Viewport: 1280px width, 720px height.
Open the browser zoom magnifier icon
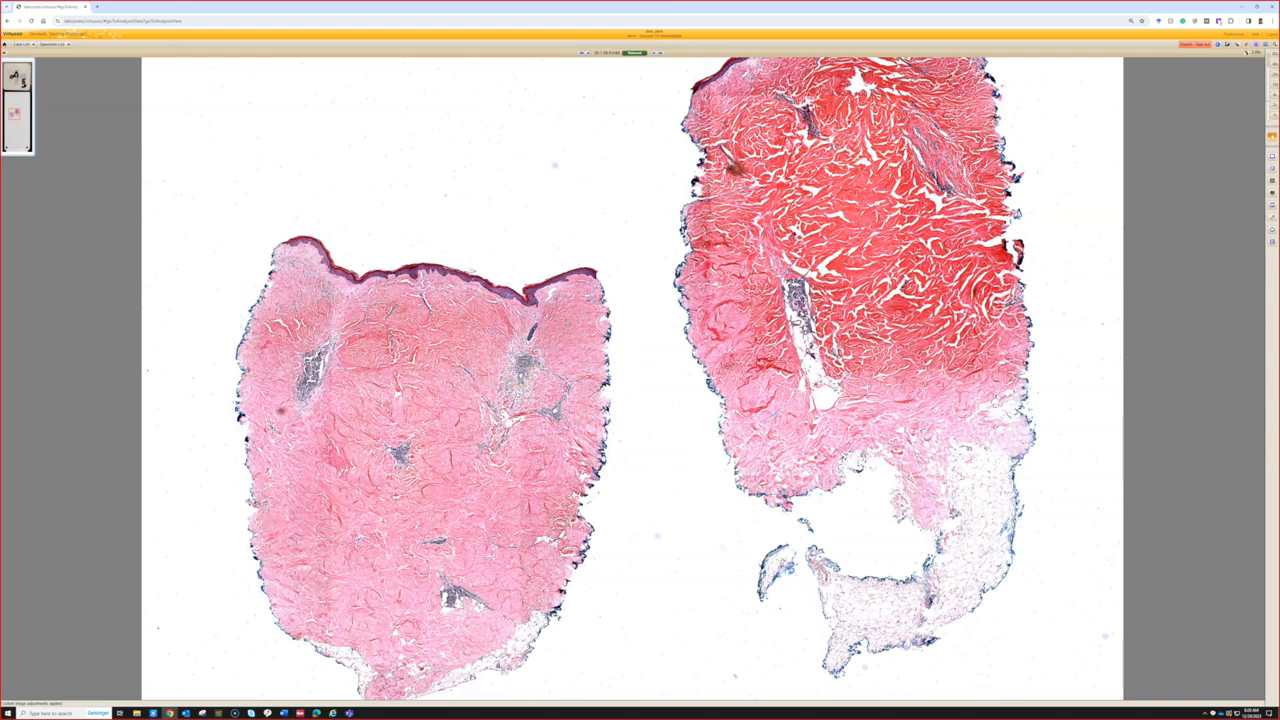coord(1131,21)
